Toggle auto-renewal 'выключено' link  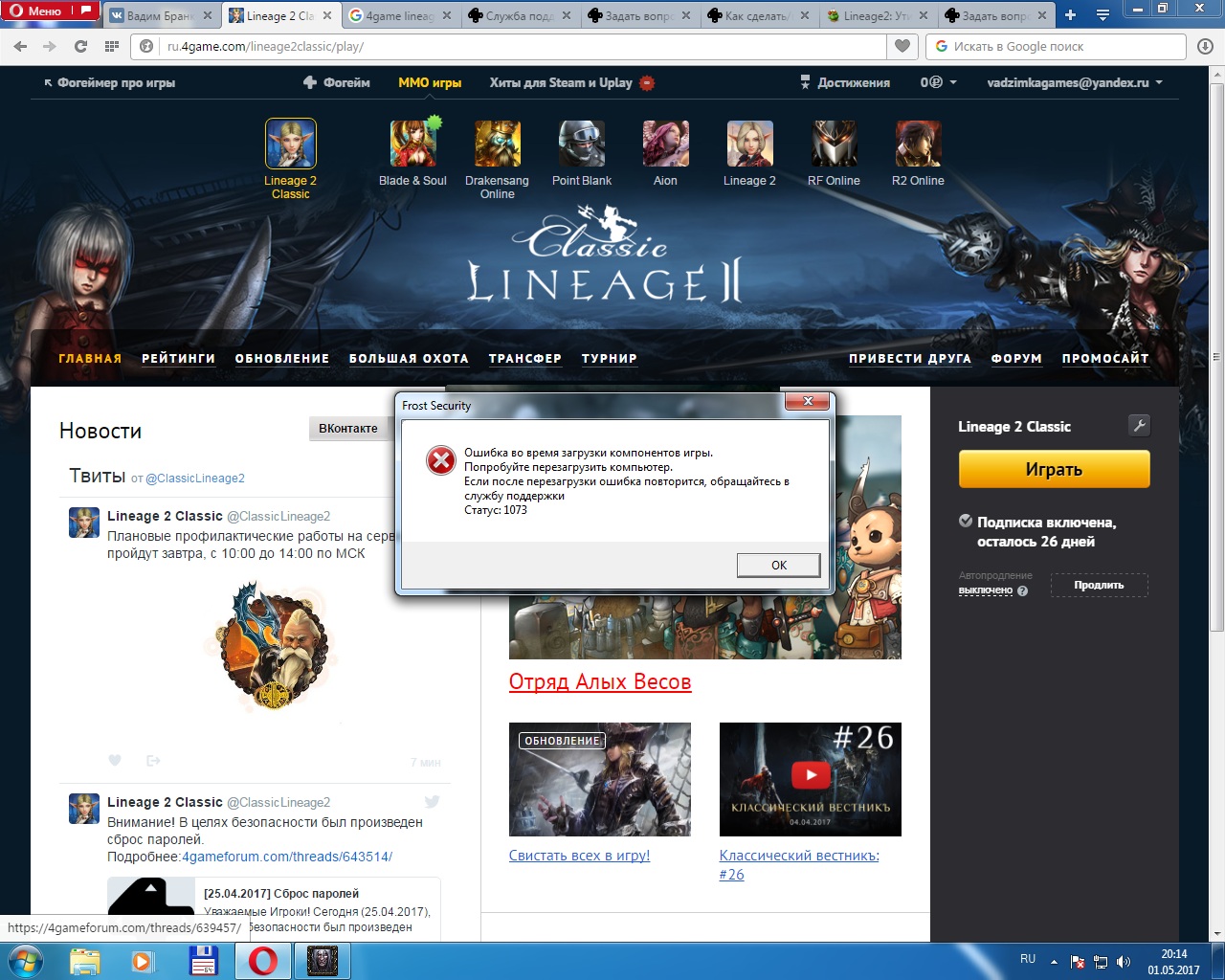[x=986, y=590]
